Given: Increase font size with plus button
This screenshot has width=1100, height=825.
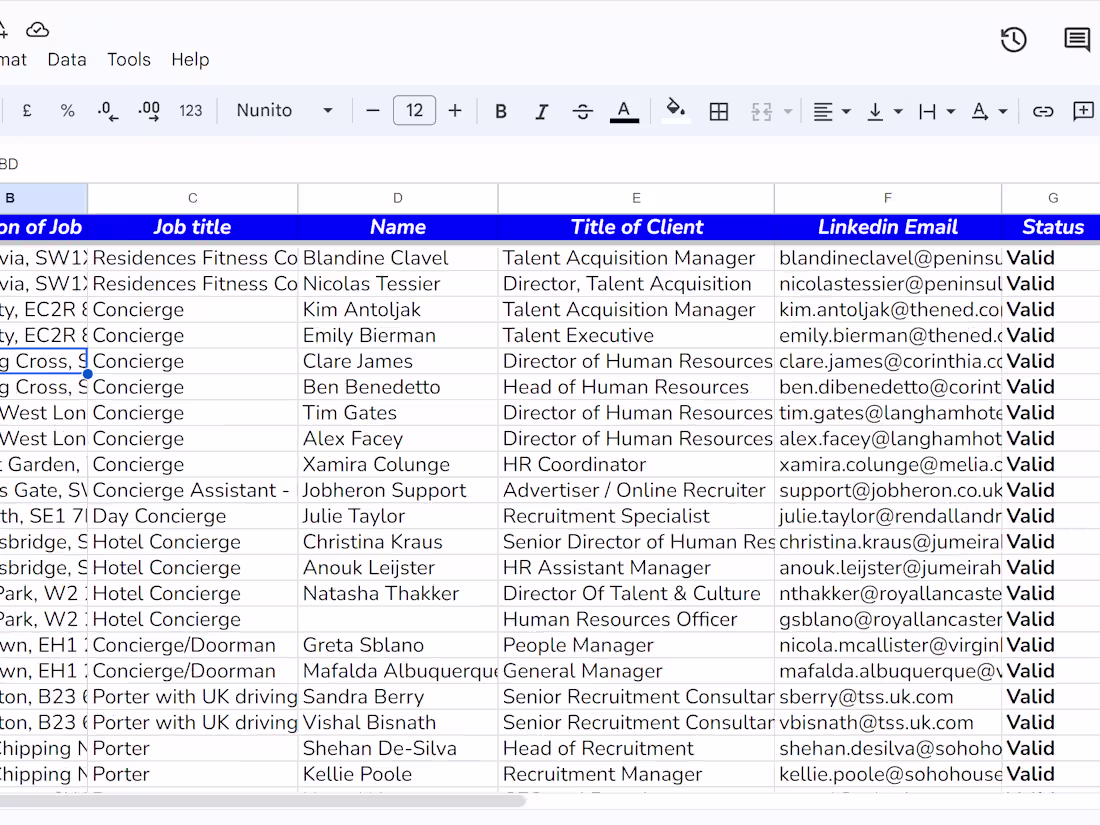Looking at the screenshot, I should click(x=455, y=111).
